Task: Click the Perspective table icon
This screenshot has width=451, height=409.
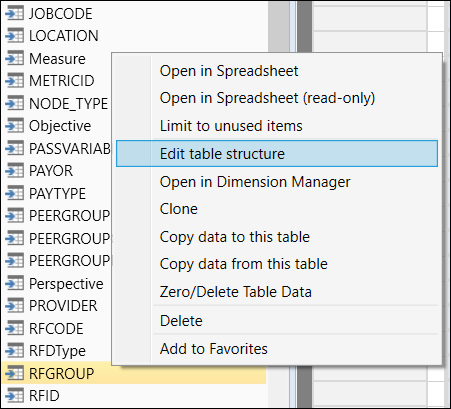Action: (x=15, y=284)
